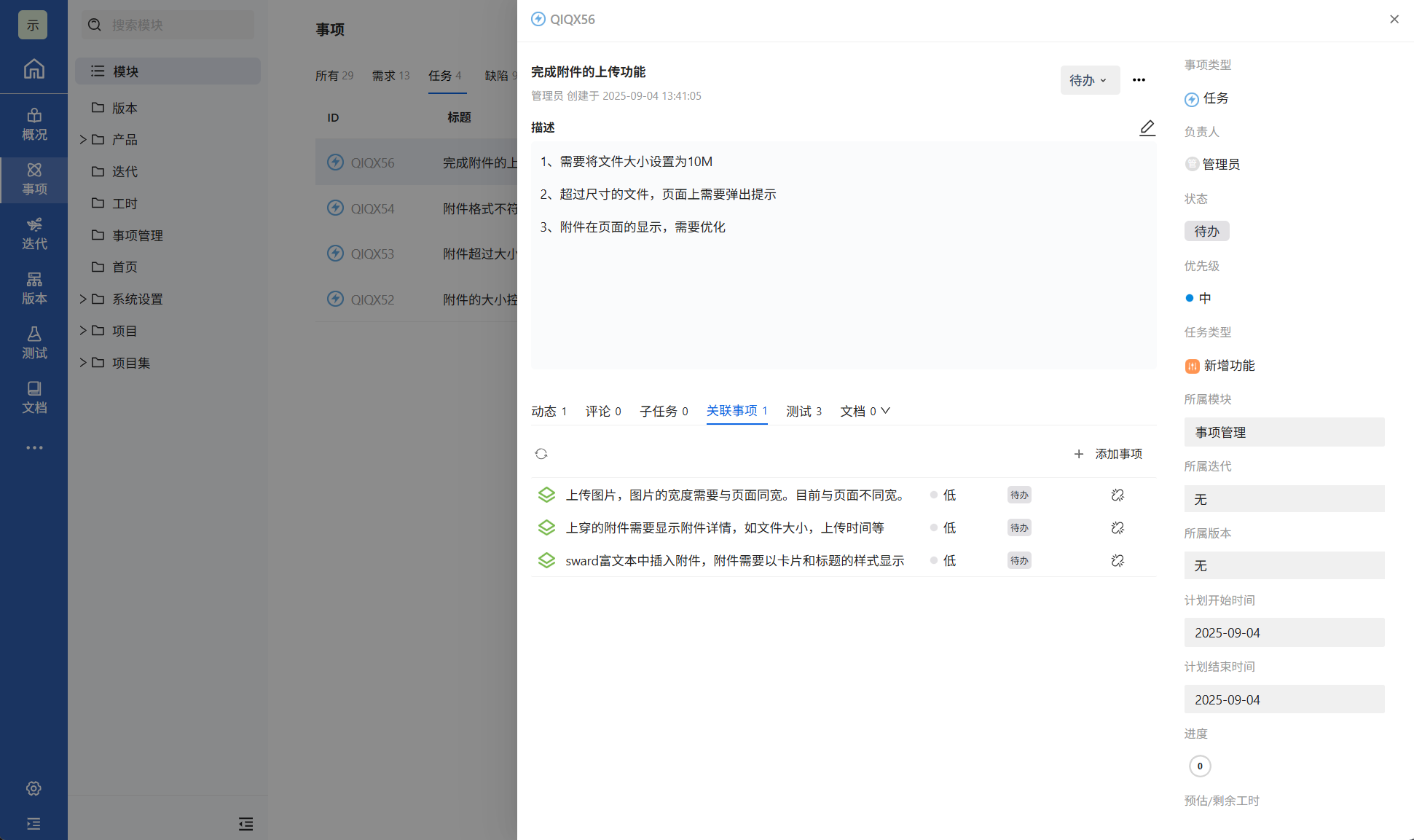The width and height of the screenshot is (1414, 840).
Task: Click the progress circle showing 0
Action: point(1200,766)
